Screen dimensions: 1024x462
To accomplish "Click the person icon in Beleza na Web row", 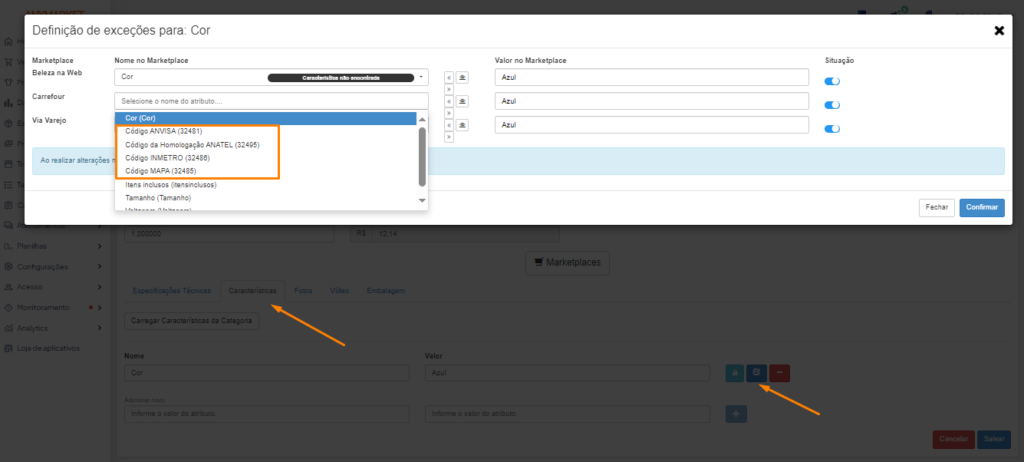I will 462,77.
